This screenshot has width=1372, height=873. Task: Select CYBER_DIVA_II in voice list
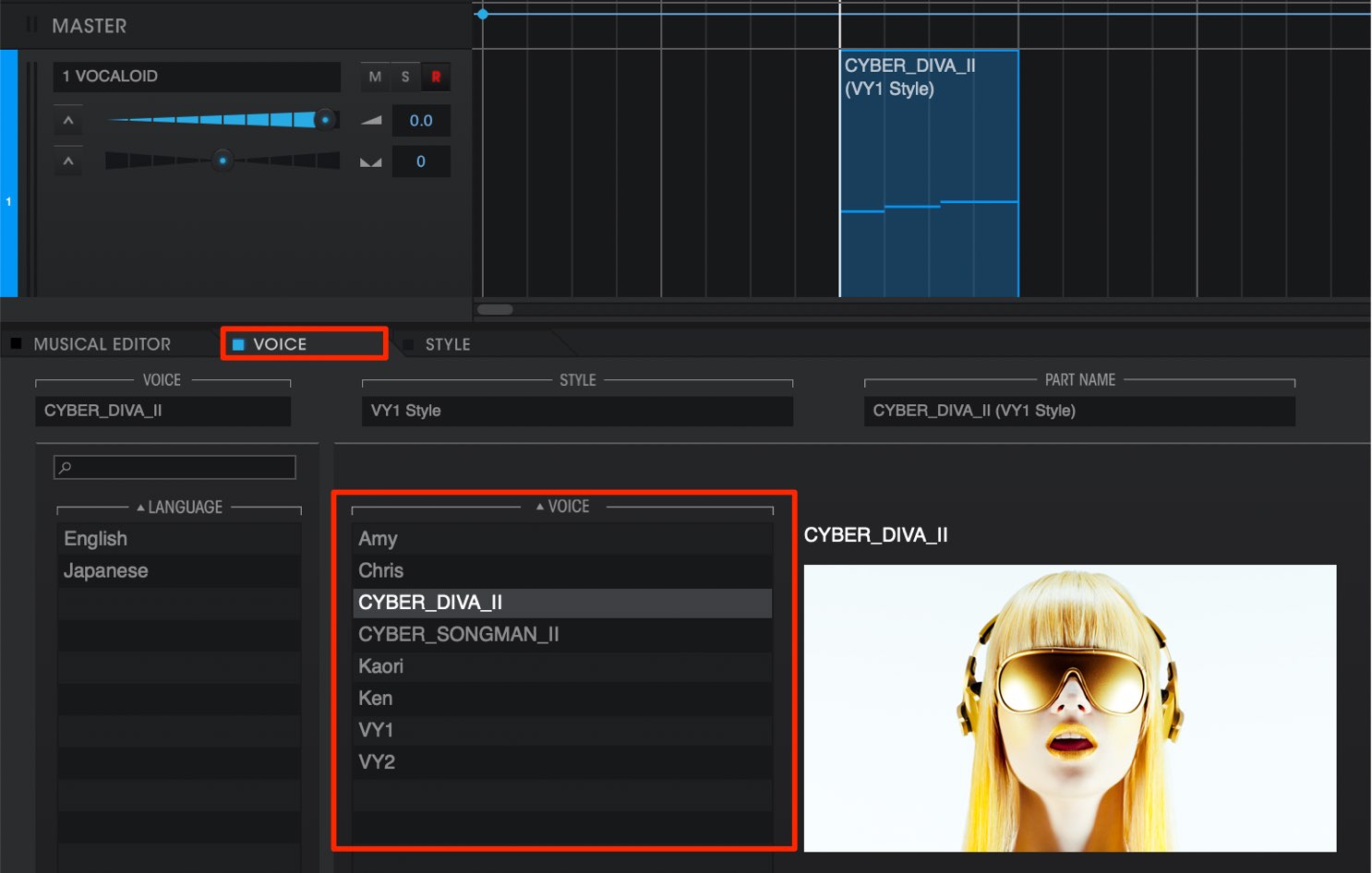click(x=562, y=603)
